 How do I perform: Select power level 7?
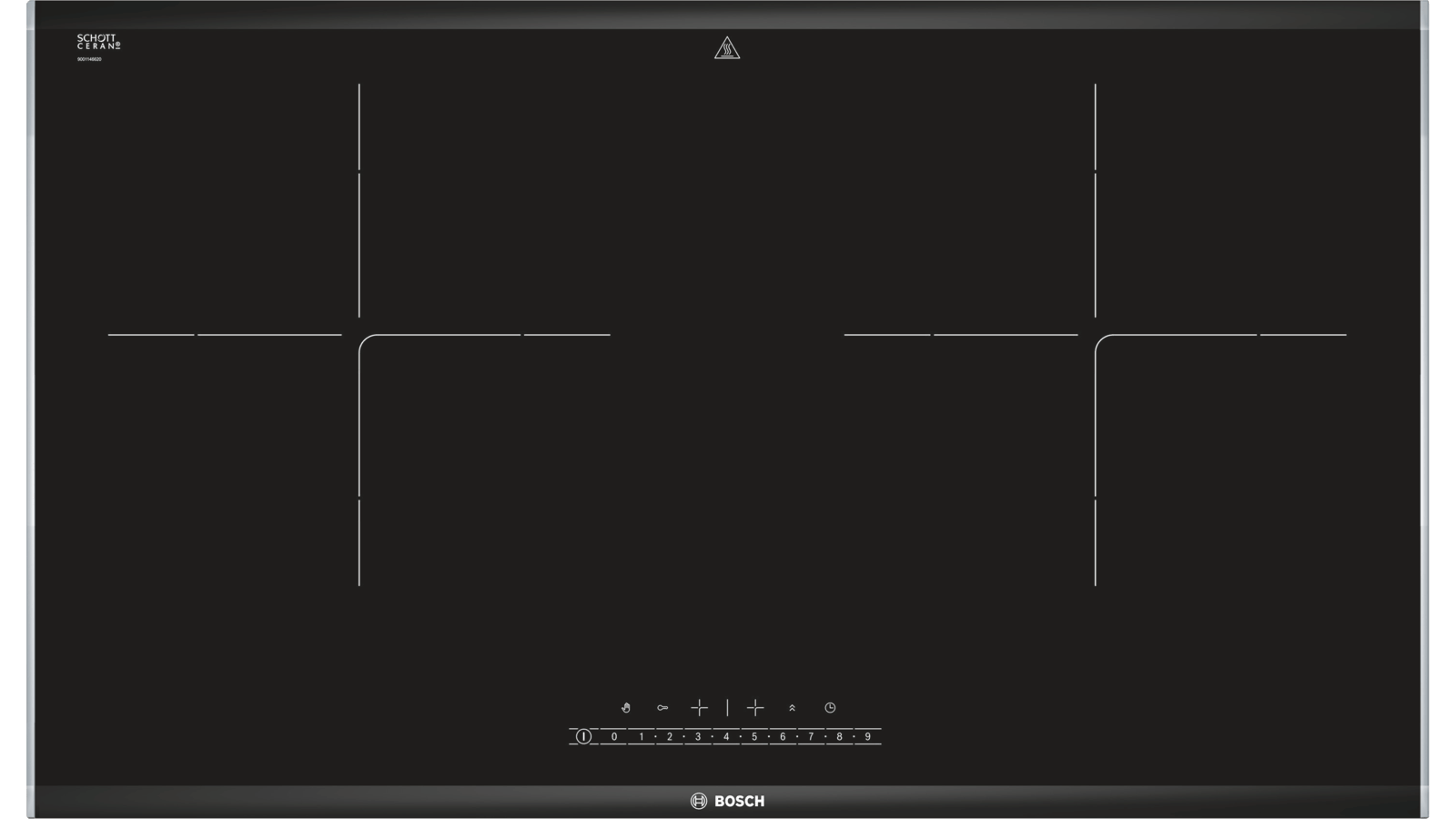pos(811,736)
